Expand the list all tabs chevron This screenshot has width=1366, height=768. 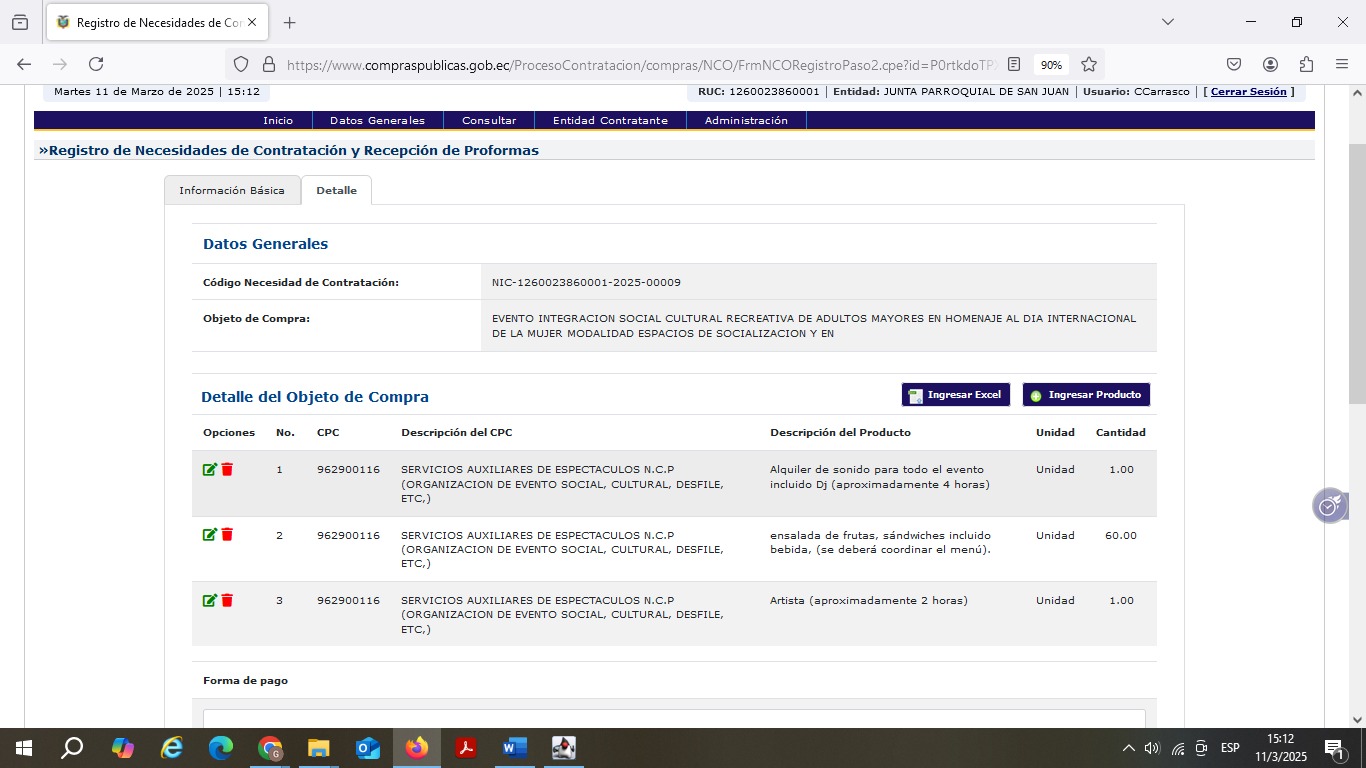pos(1167,22)
